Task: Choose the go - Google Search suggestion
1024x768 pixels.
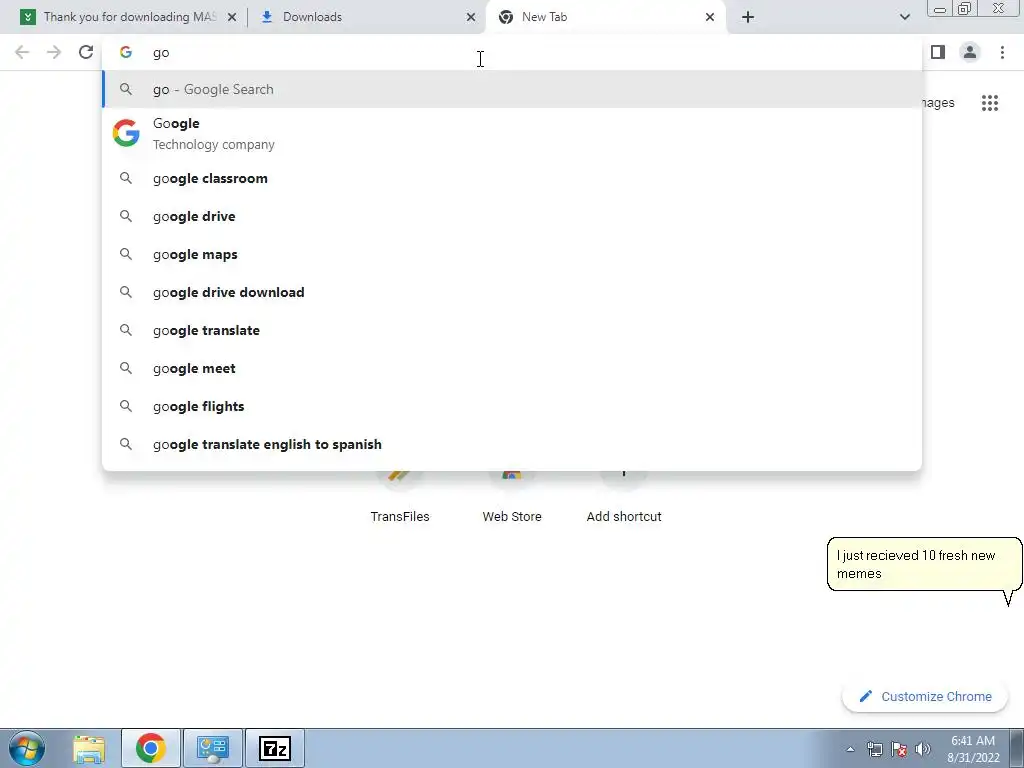Action: tap(512, 89)
